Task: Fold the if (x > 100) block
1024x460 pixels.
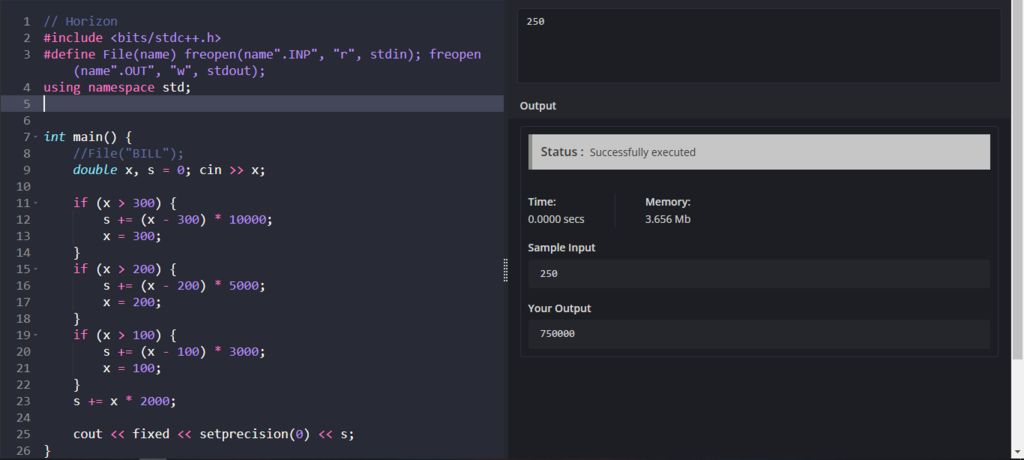Action: 35,335
